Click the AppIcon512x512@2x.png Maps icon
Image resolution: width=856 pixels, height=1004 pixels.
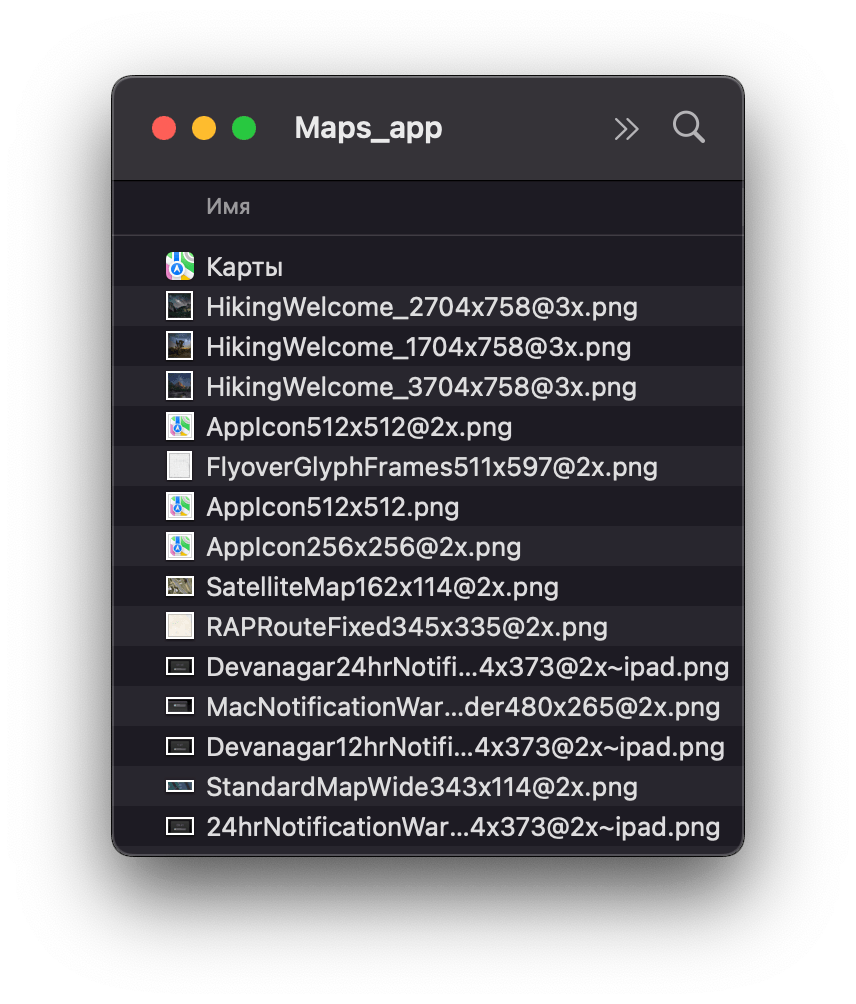click(180, 426)
